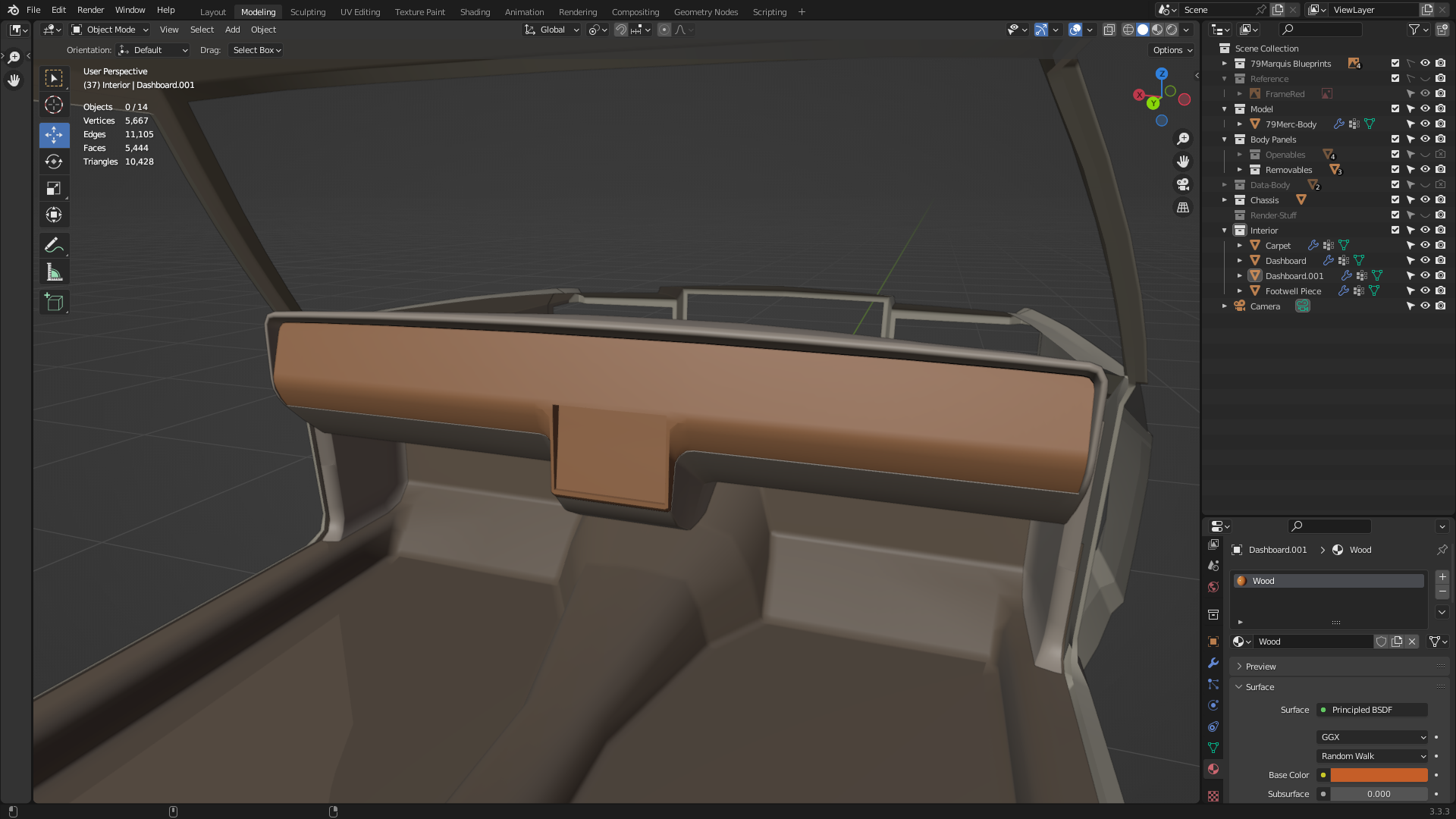The image size is (1456, 819).
Task: Click the Options button in viewport header
Action: [1172, 50]
